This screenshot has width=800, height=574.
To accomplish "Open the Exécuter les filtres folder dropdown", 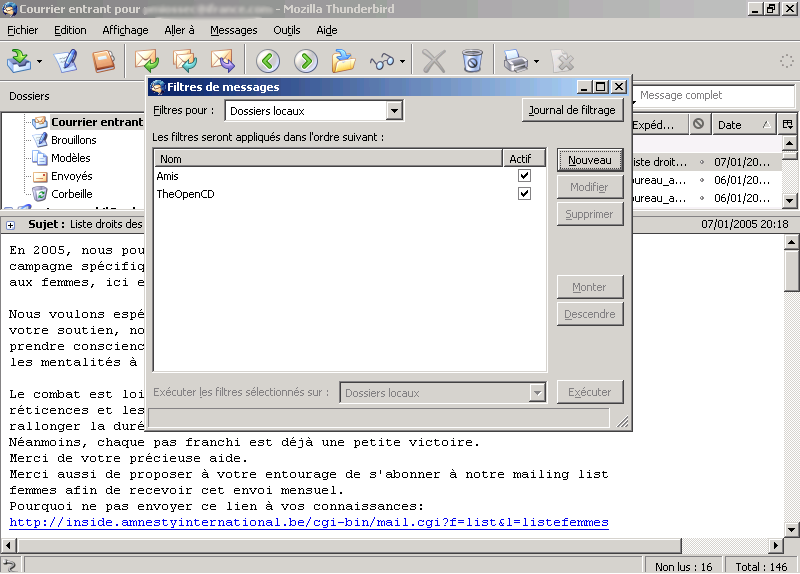I will point(443,393).
